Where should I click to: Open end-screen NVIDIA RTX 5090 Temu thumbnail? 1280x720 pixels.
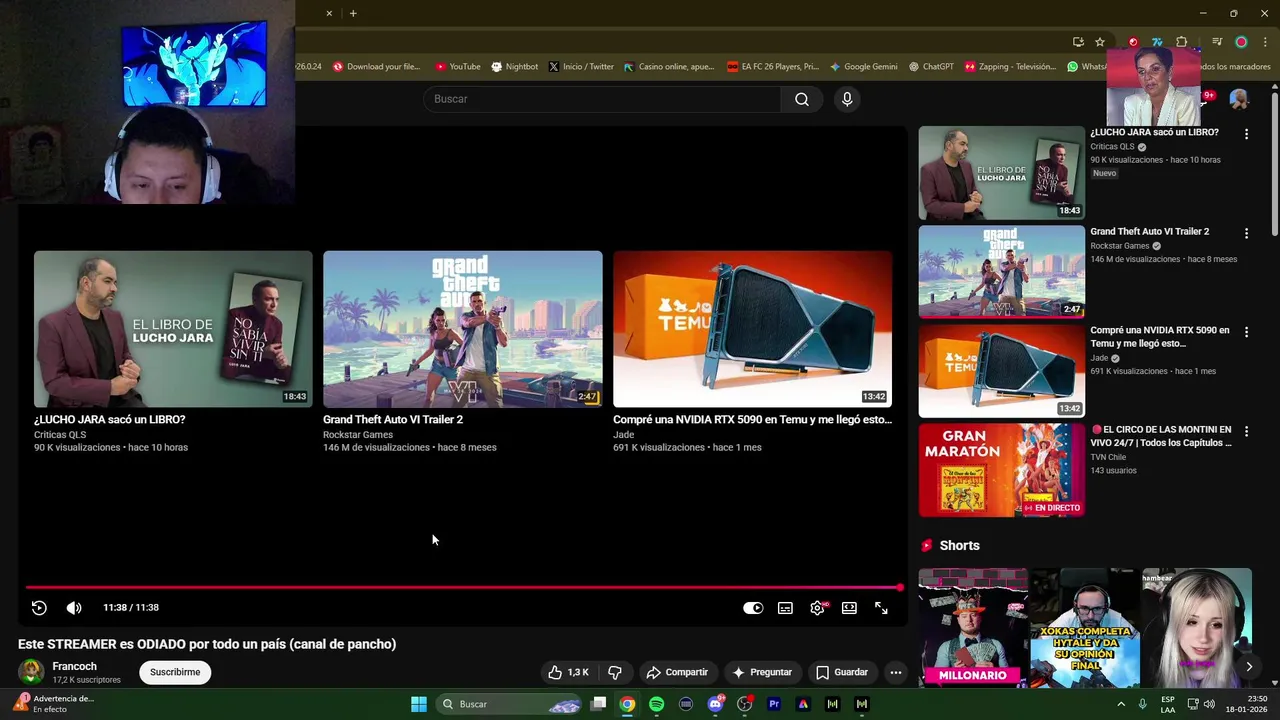click(x=752, y=329)
